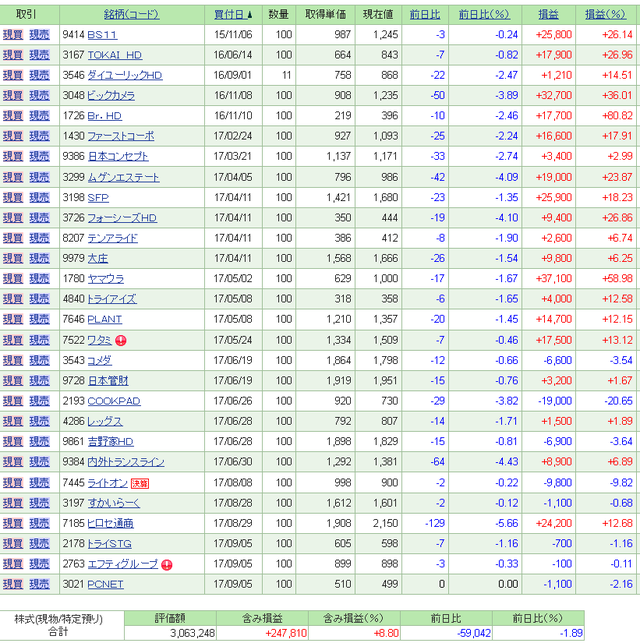
Task: Click 現買 in the ヤマウラ row
Action: click(13, 279)
